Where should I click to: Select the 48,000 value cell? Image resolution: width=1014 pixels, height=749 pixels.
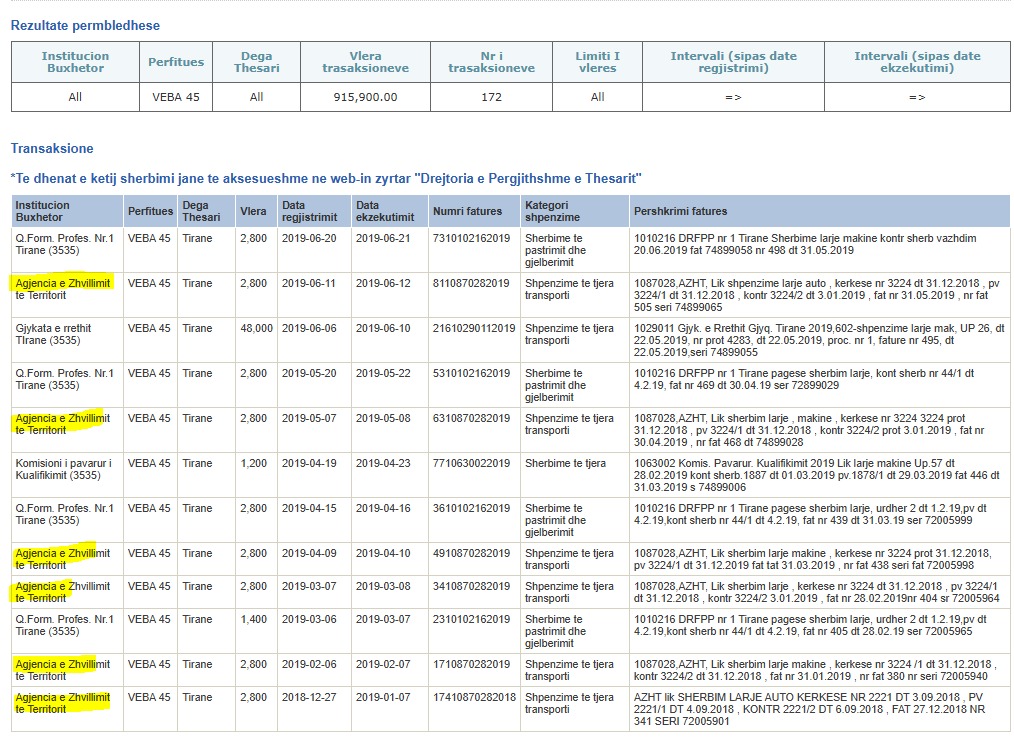coord(256,328)
